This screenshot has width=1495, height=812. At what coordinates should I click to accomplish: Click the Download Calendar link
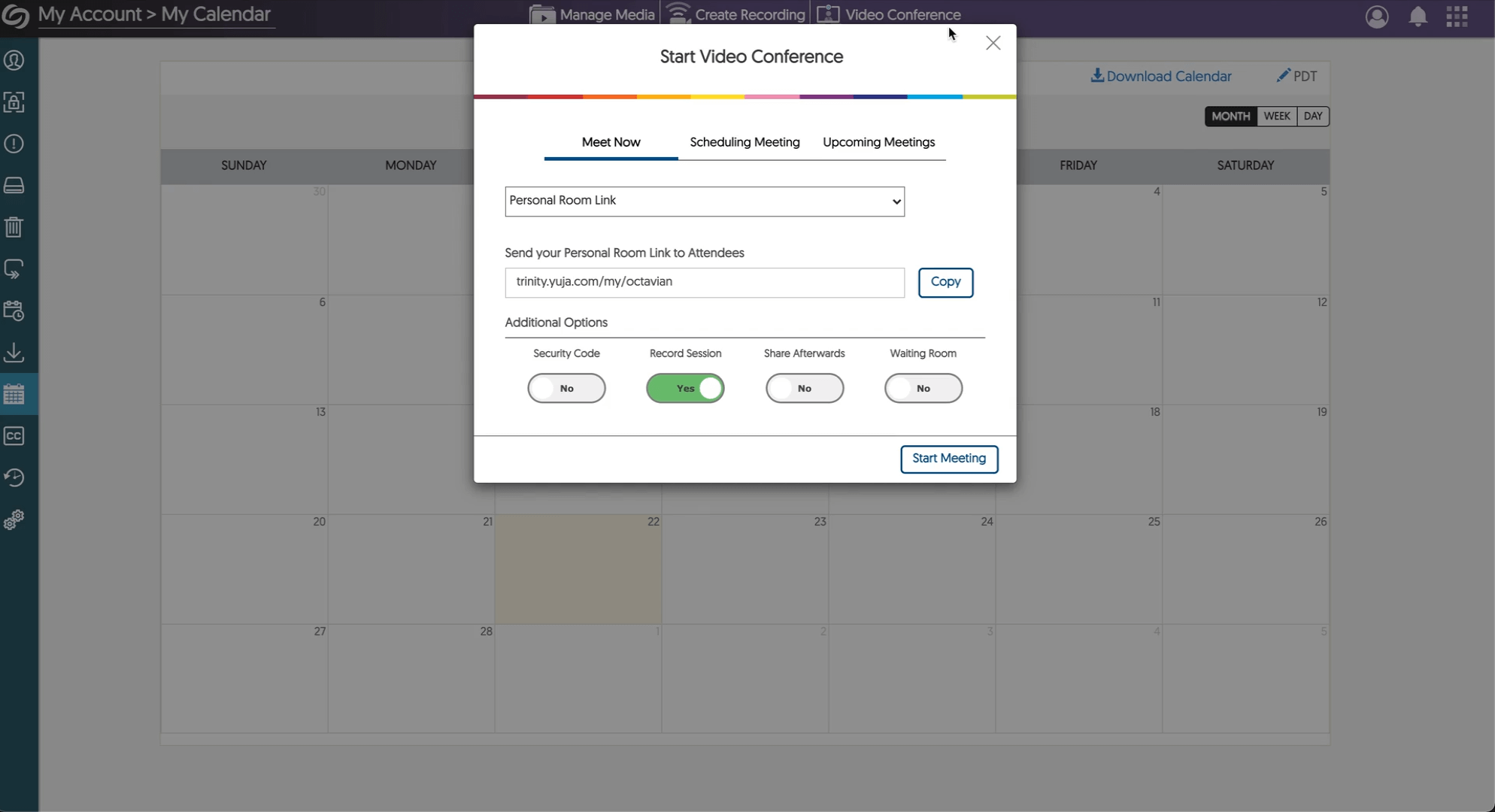1161,76
